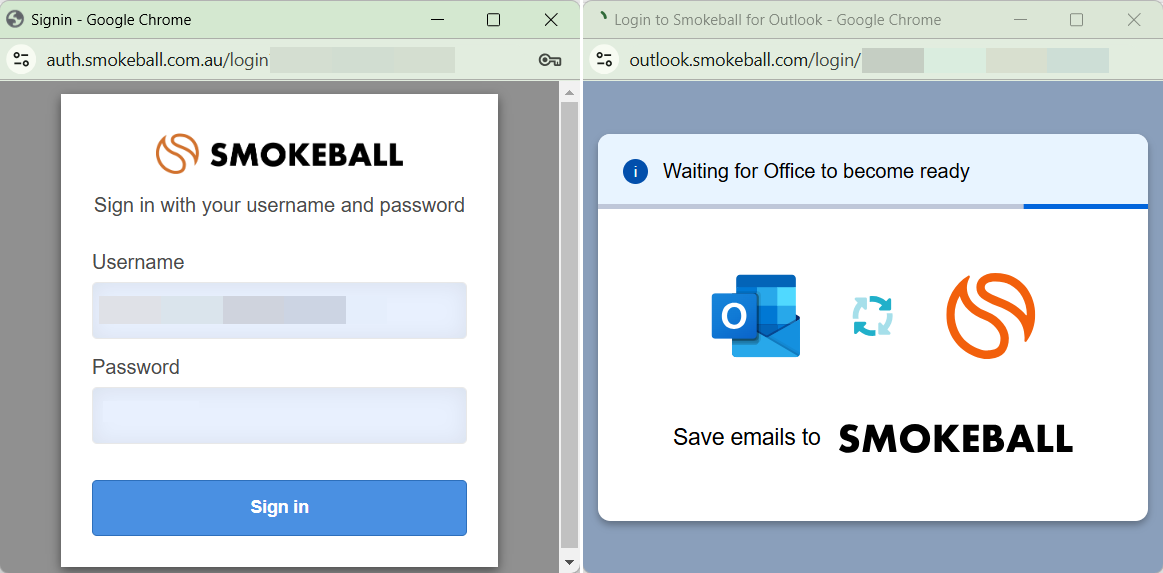The height and width of the screenshot is (573, 1163).
Task: Click the scrollbar up arrow in the Signin window
Action: (x=570, y=93)
